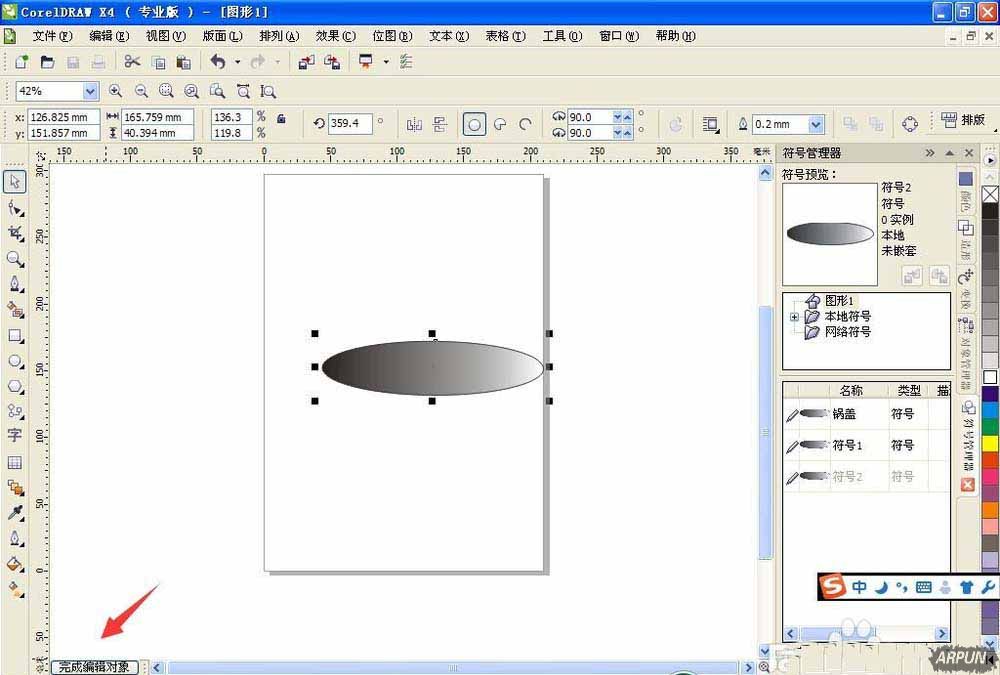
Task: Switch shape to Pie in property bar
Action: [x=500, y=125]
